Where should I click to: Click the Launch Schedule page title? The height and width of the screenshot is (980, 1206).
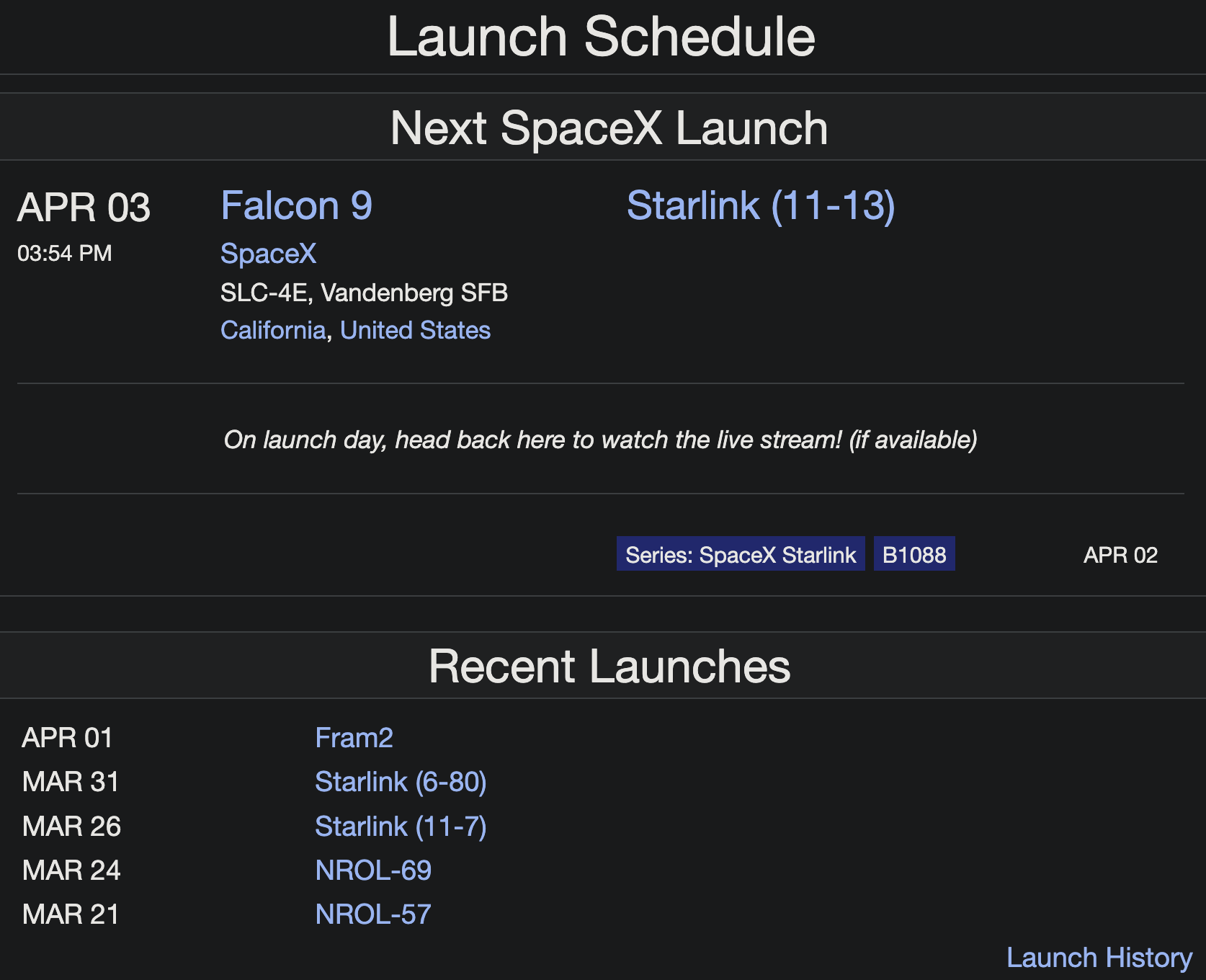pos(602,36)
